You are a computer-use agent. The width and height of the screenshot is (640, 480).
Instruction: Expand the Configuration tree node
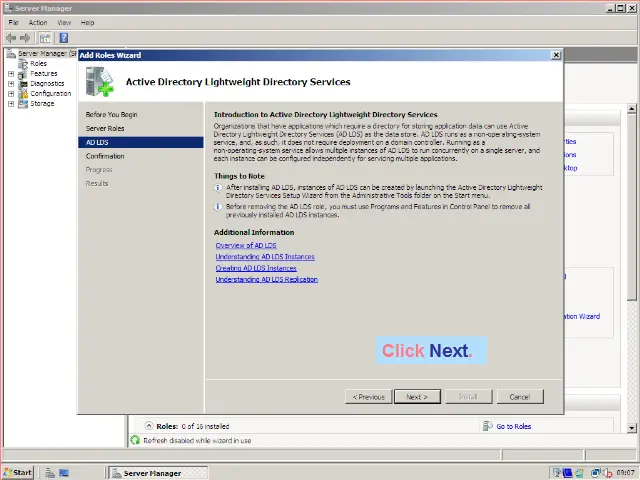click(x=11, y=94)
